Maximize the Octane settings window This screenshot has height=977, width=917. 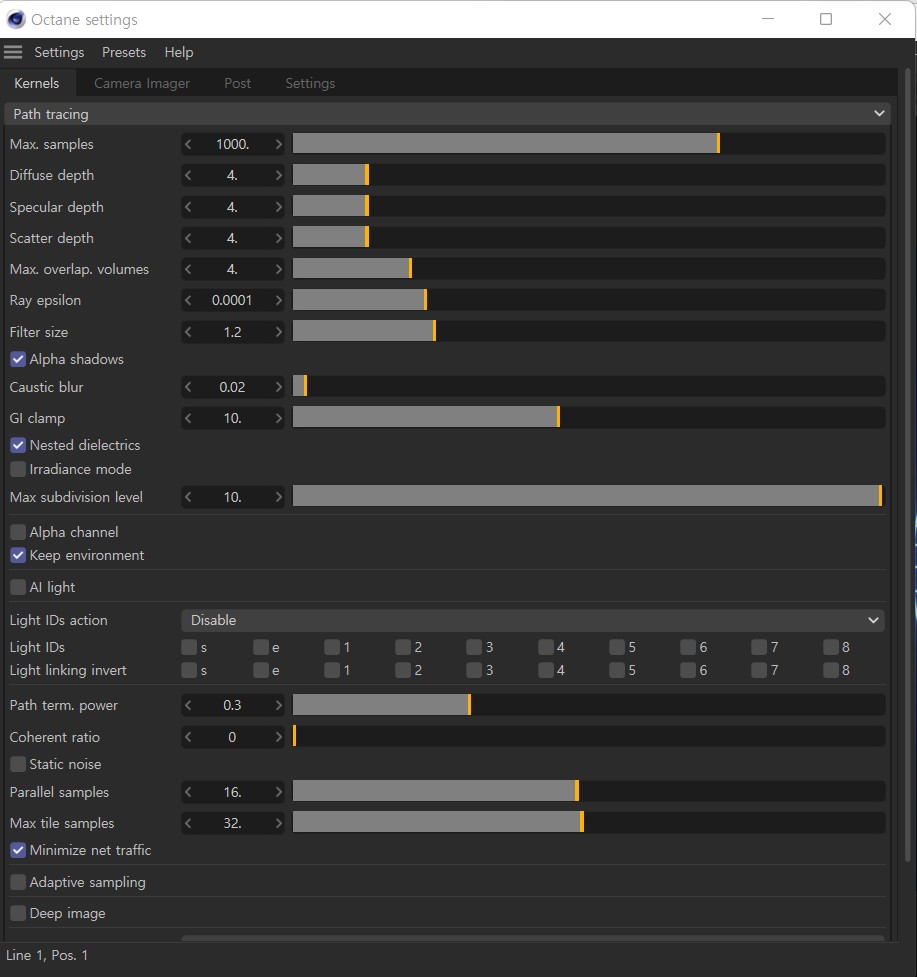click(826, 19)
